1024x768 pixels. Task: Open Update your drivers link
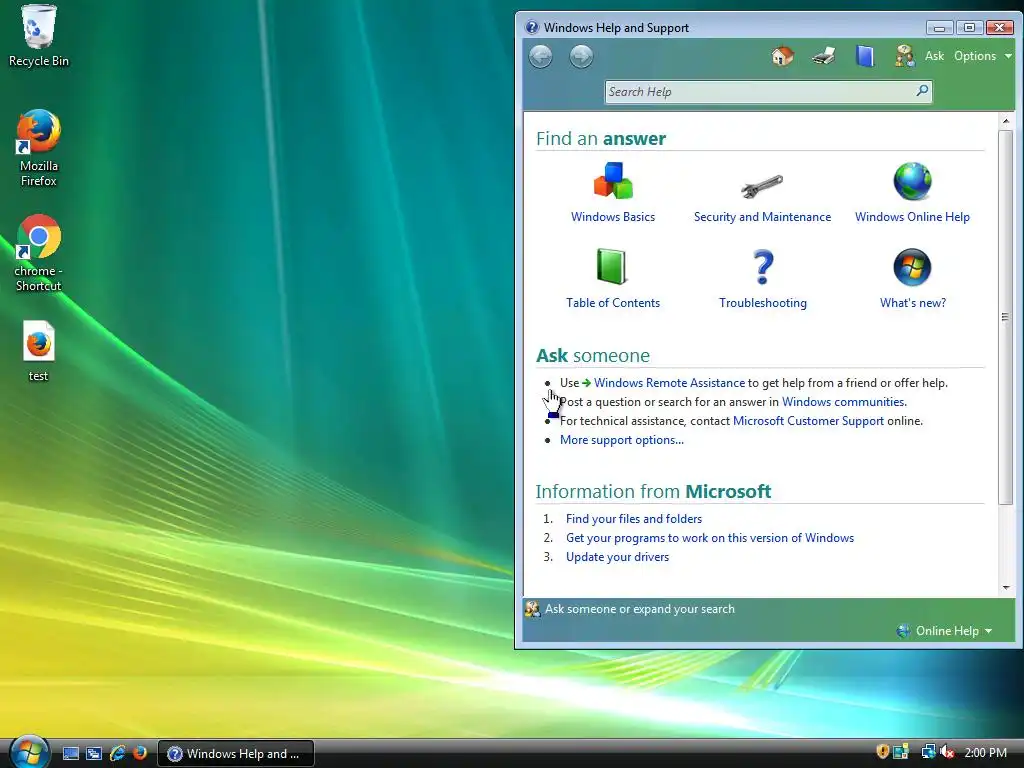click(x=617, y=556)
